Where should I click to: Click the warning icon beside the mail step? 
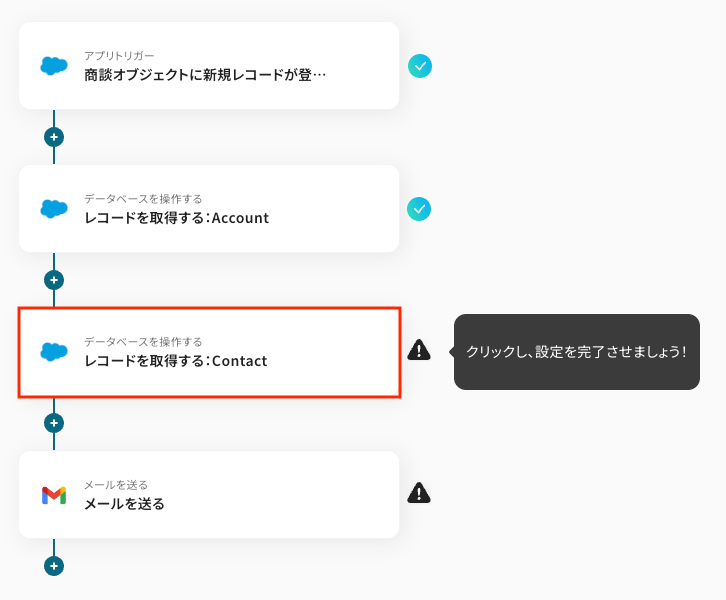[419, 493]
